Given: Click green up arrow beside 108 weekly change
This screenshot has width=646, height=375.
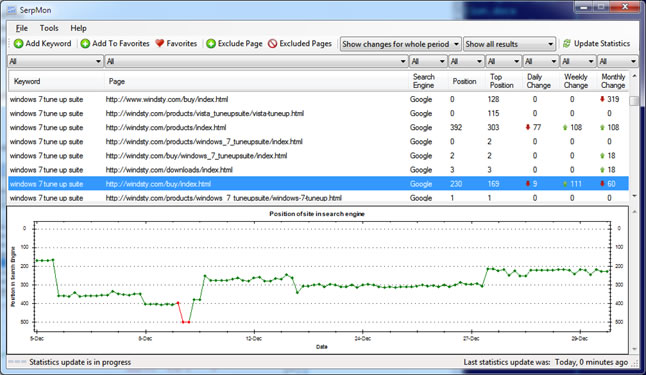Looking at the screenshot, I should click(565, 128).
